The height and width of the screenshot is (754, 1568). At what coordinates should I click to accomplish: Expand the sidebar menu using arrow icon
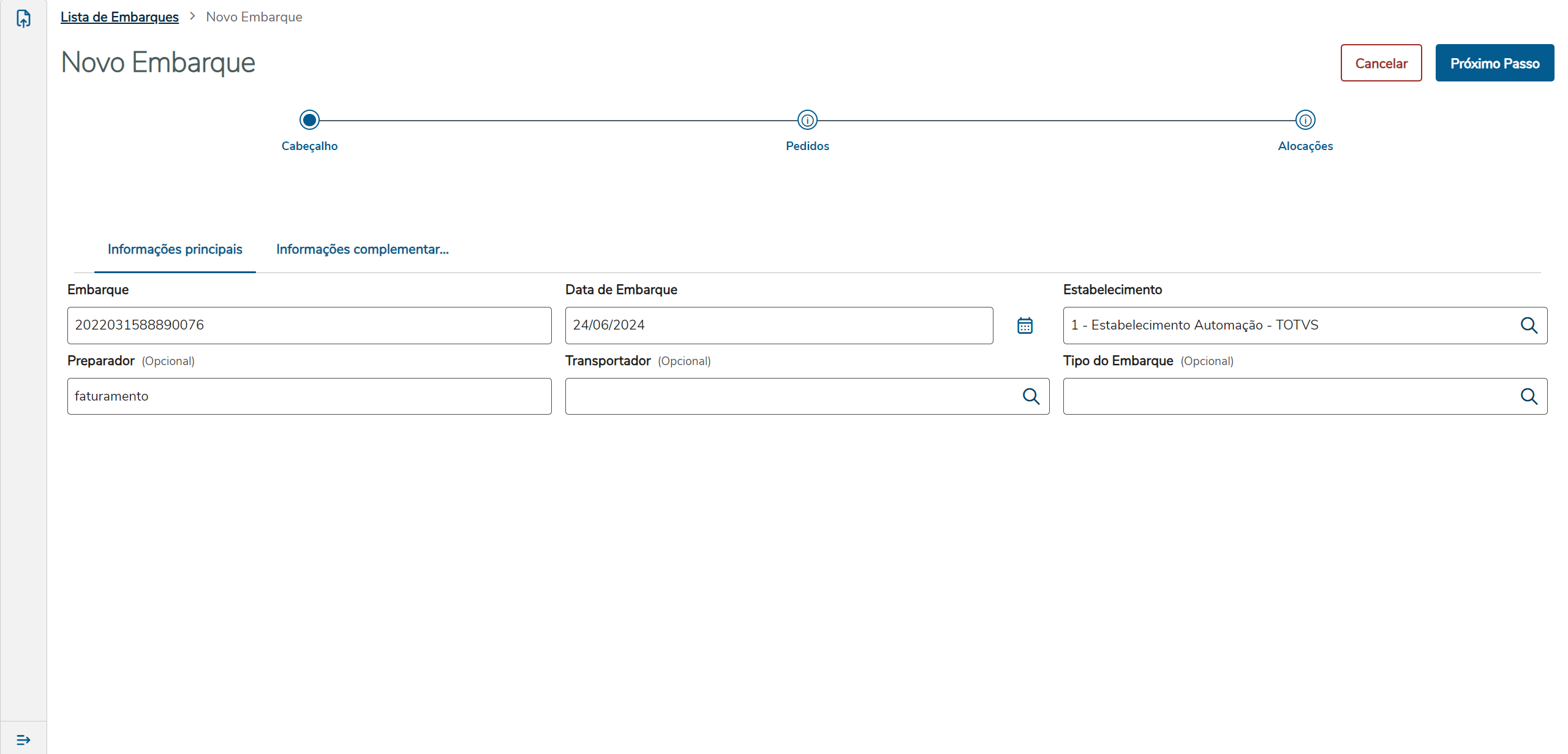23,740
